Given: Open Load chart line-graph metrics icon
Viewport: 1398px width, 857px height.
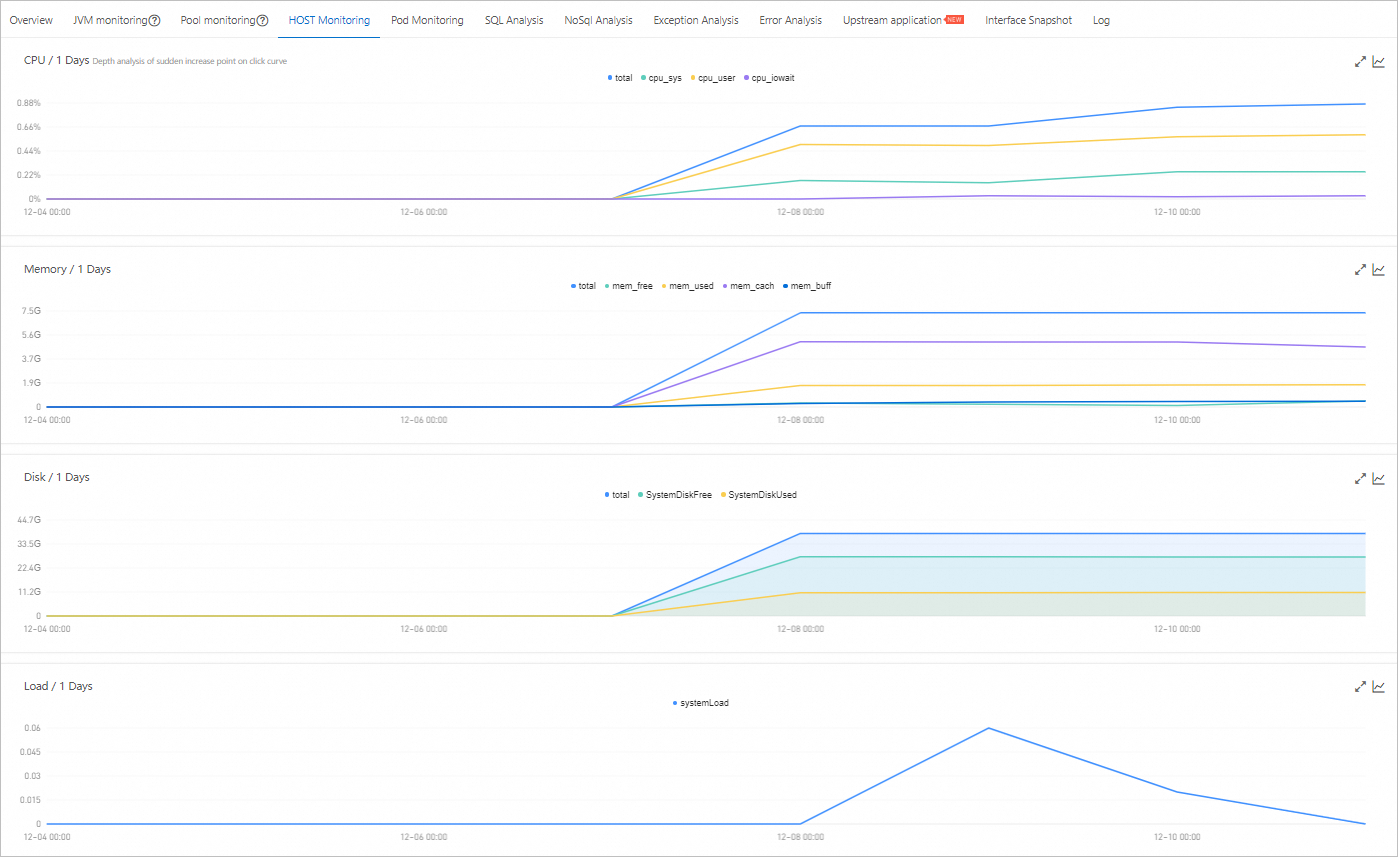Looking at the screenshot, I should pos(1379,686).
